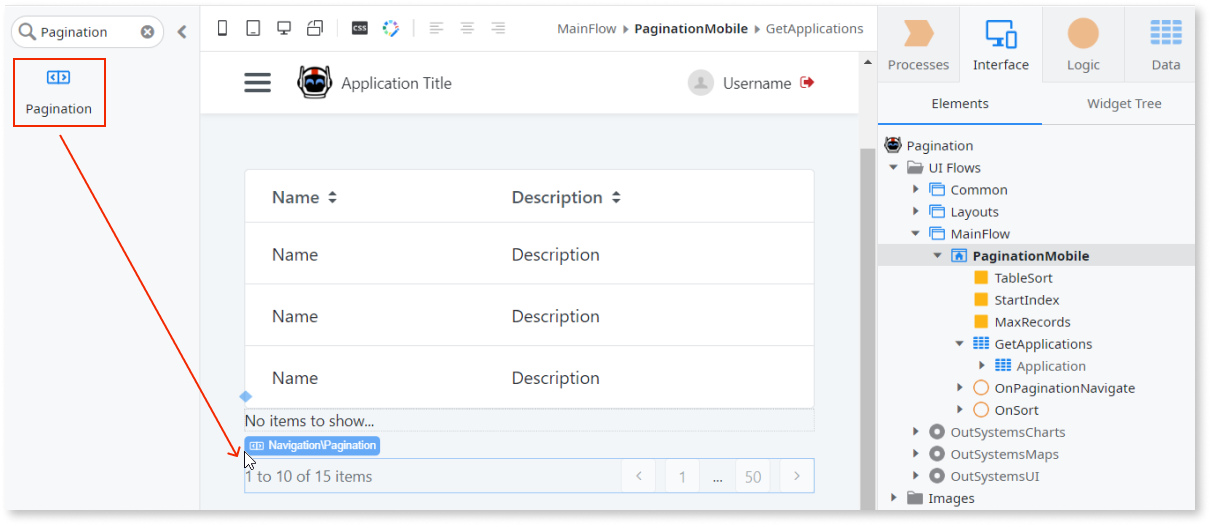Collapse the toolbox panel with chevron
This screenshot has height=525, width=1210.
coord(182,32)
